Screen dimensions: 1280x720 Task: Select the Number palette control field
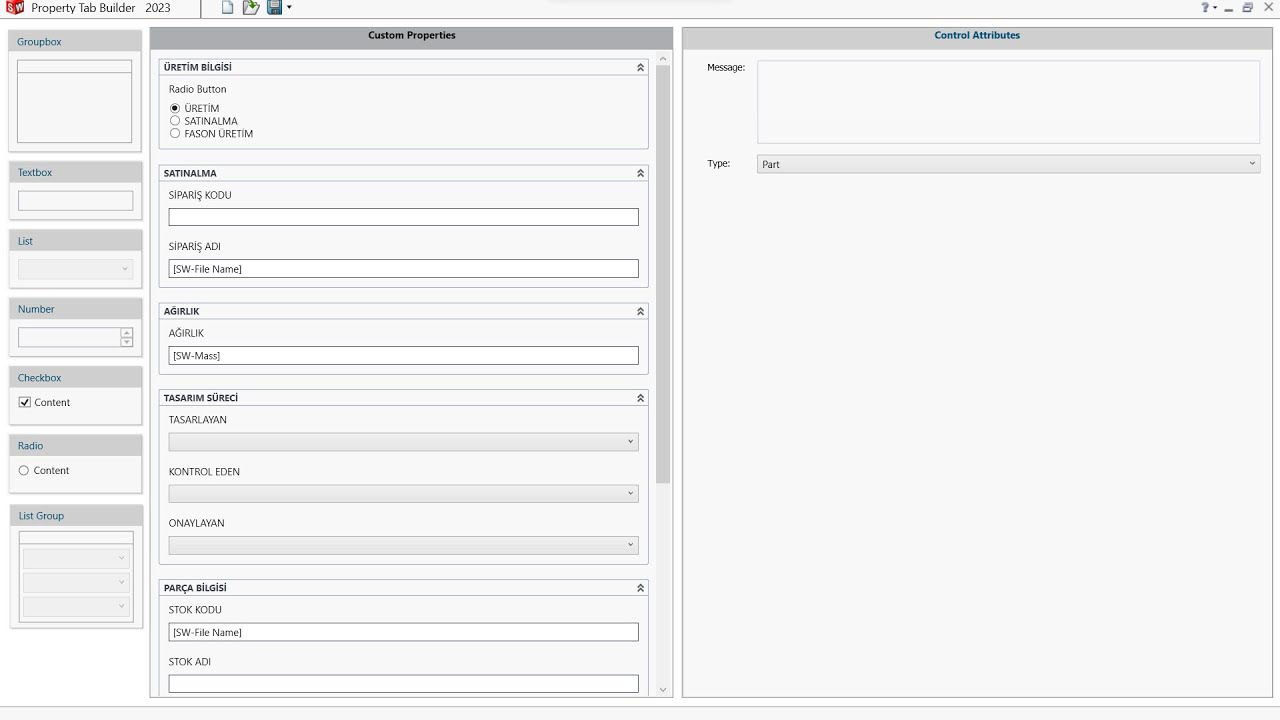pyautogui.click(x=69, y=337)
